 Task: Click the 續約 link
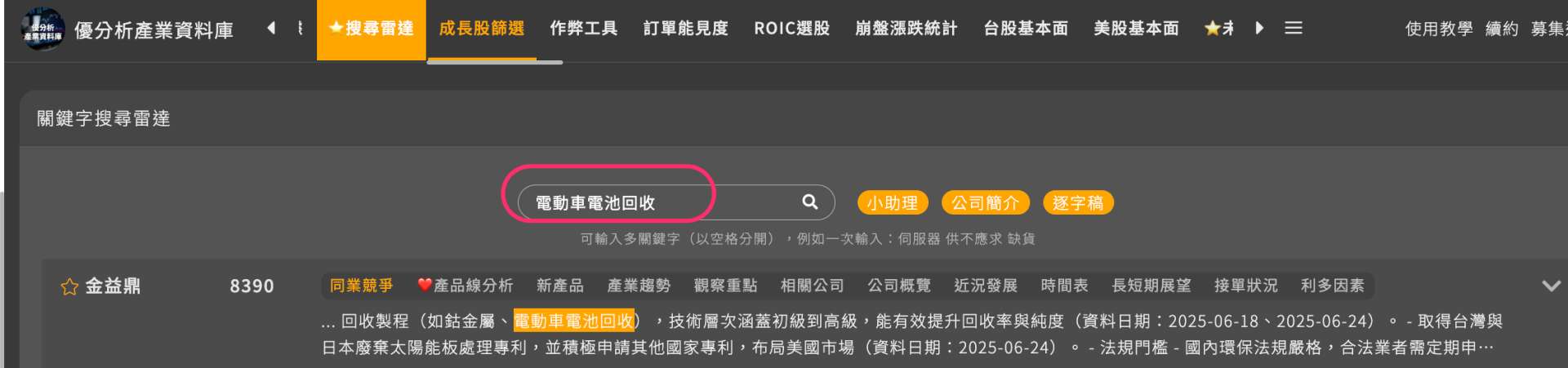point(1502,29)
